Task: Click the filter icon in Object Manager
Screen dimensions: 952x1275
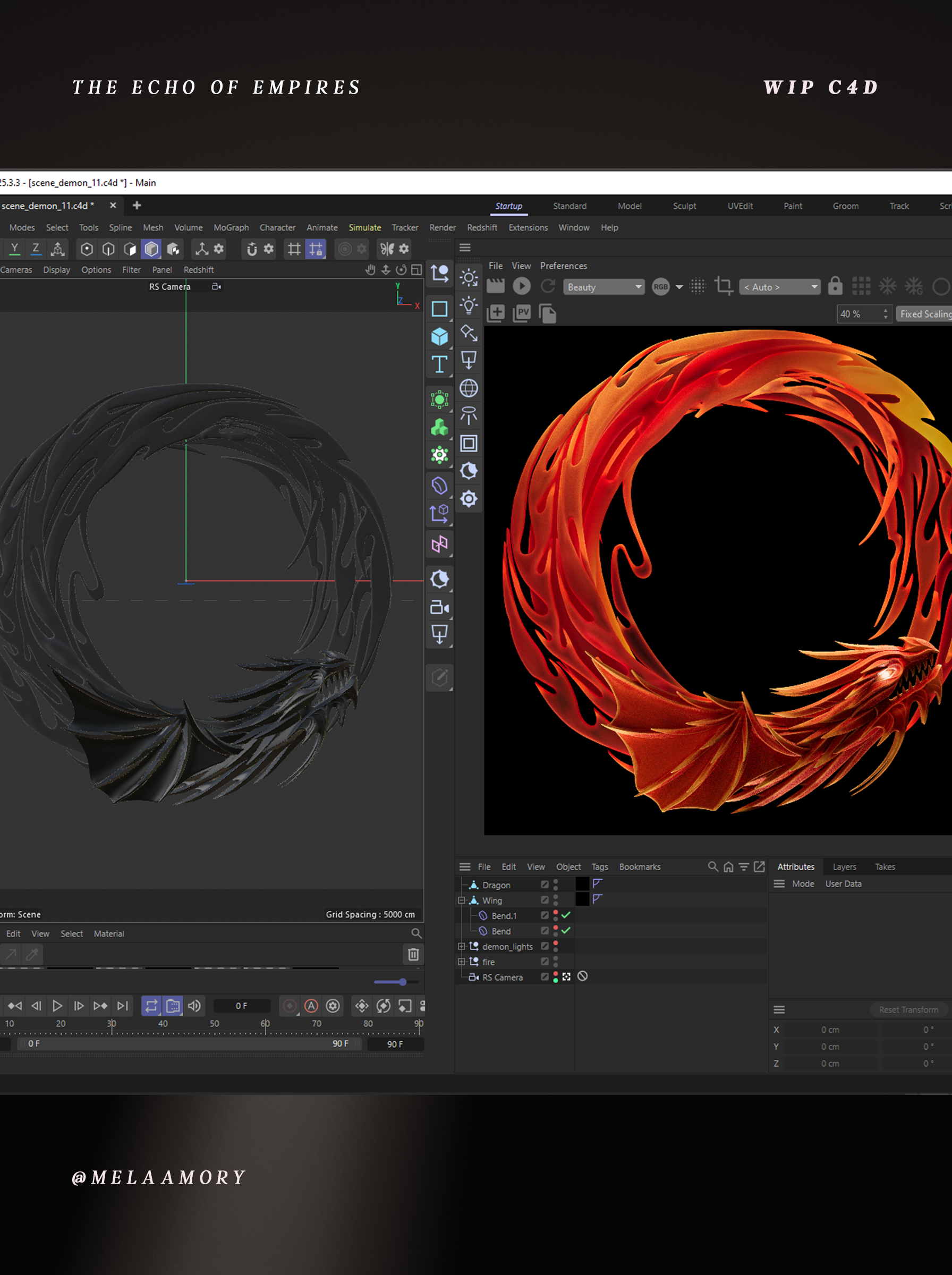Action: pos(744,866)
